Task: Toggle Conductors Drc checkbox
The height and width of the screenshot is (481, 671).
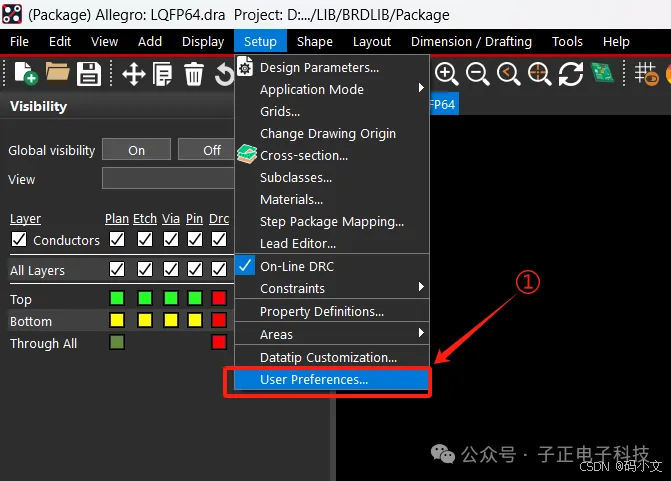Action: 219,239
